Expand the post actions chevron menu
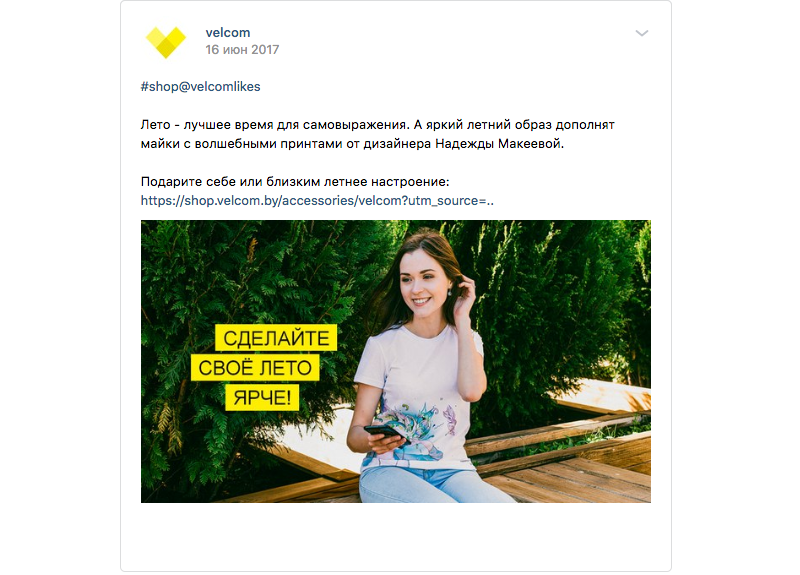This screenshot has height=575, width=800. point(641,33)
